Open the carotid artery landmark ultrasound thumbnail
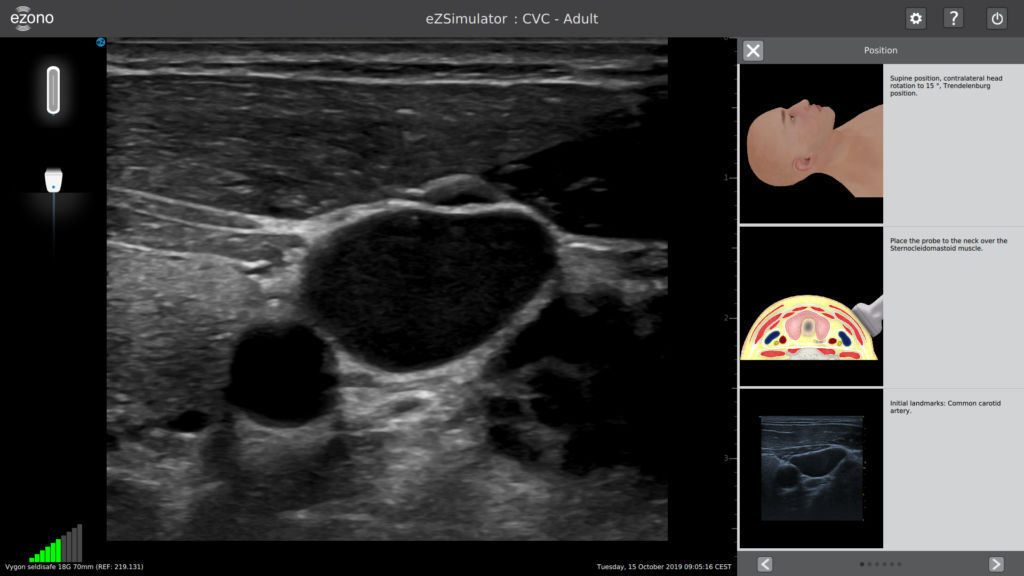 (811, 468)
